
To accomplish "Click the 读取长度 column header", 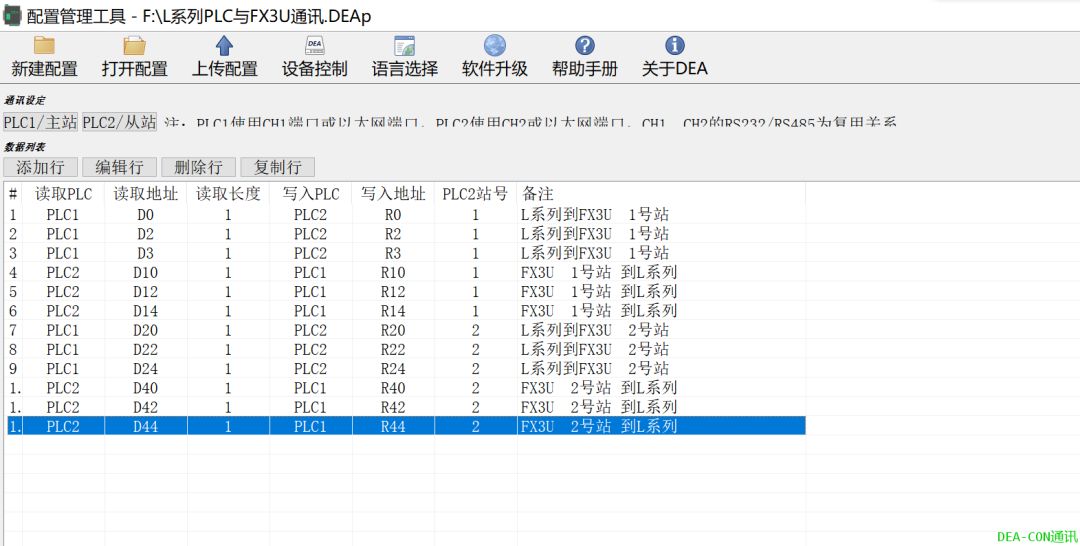I will pos(228,194).
